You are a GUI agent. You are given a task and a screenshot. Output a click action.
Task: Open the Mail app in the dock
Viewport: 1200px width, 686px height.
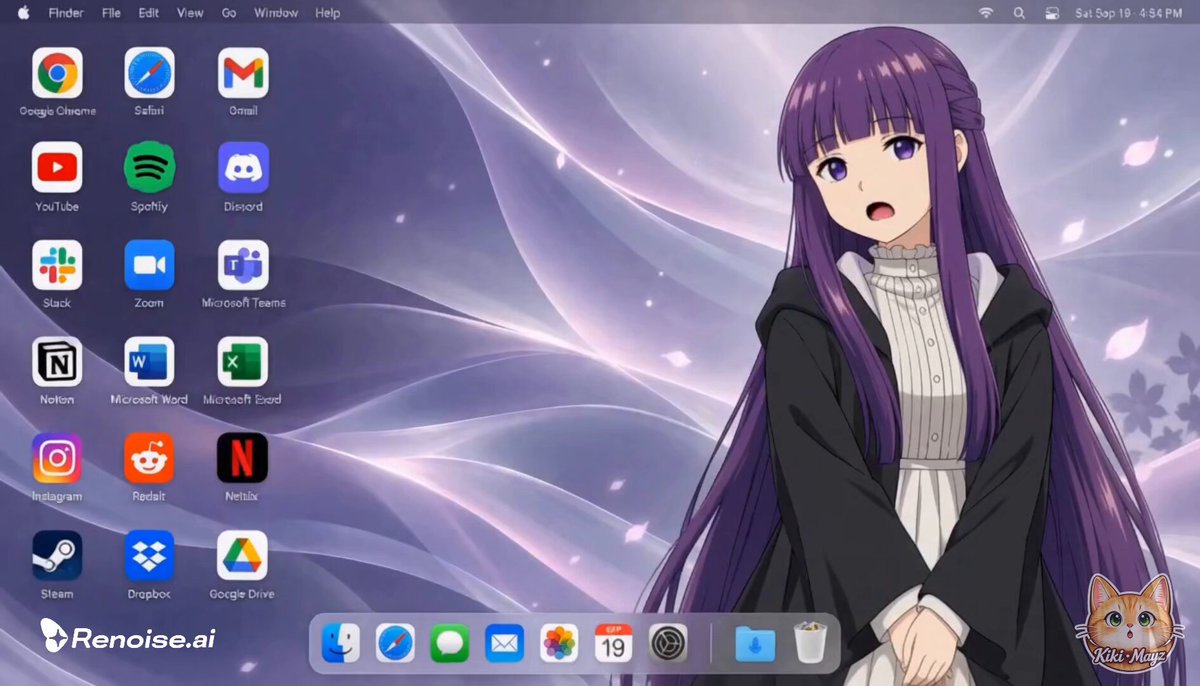[504, 643]
